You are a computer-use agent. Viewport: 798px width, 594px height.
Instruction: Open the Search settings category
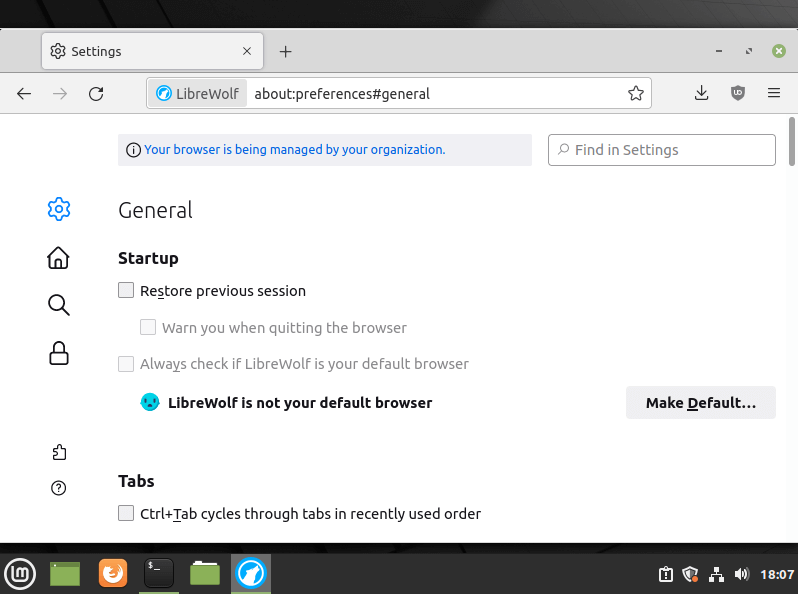[58, 305]
